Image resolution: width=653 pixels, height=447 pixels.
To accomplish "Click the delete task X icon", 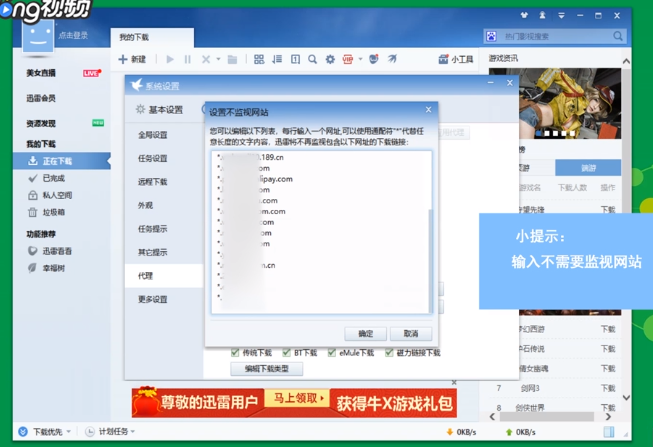I will tap(206, 59).
